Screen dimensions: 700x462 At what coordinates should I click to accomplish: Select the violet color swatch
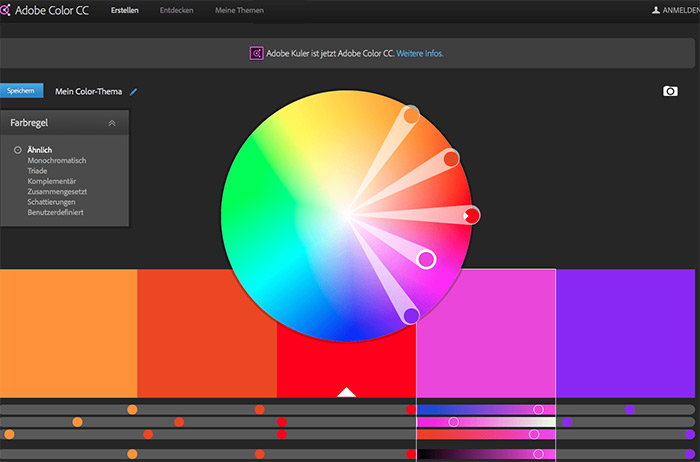click(627, 333)
